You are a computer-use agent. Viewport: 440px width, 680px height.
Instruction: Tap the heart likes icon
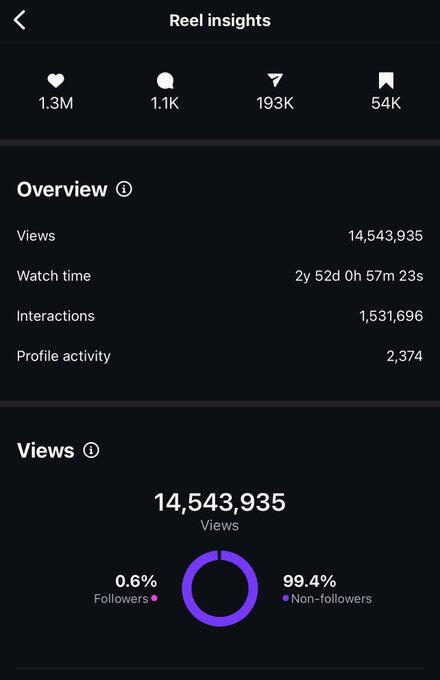click(x=56, y=81)
